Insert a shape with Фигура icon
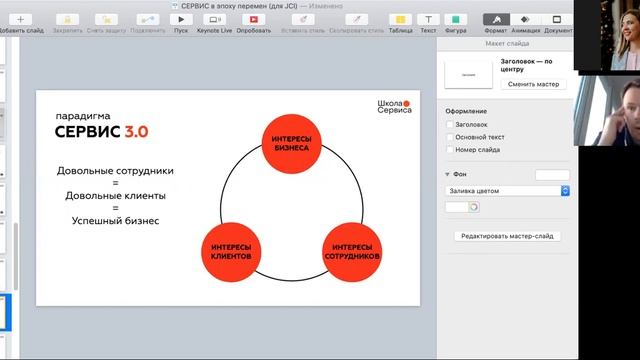The width and height of the screenshot is (640, 360). click(456, 19)
